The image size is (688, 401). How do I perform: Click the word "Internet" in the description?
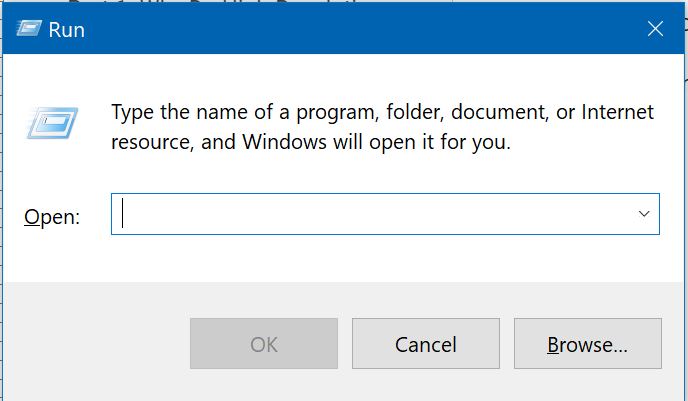coord(617,112)
